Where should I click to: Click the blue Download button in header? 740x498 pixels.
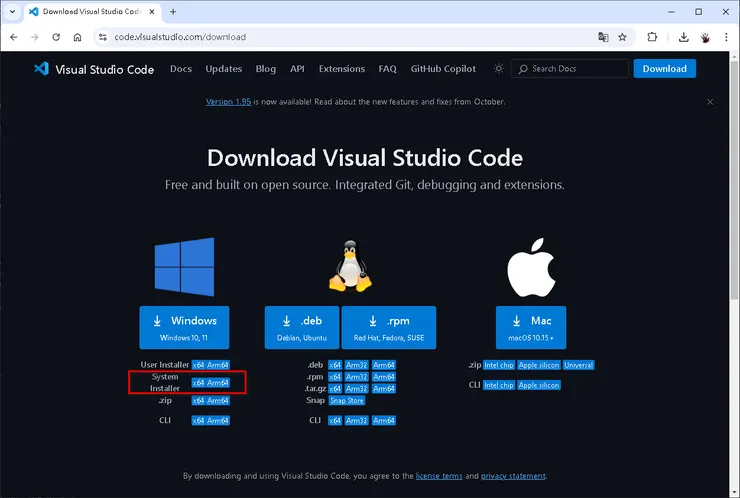click(664, 69)
